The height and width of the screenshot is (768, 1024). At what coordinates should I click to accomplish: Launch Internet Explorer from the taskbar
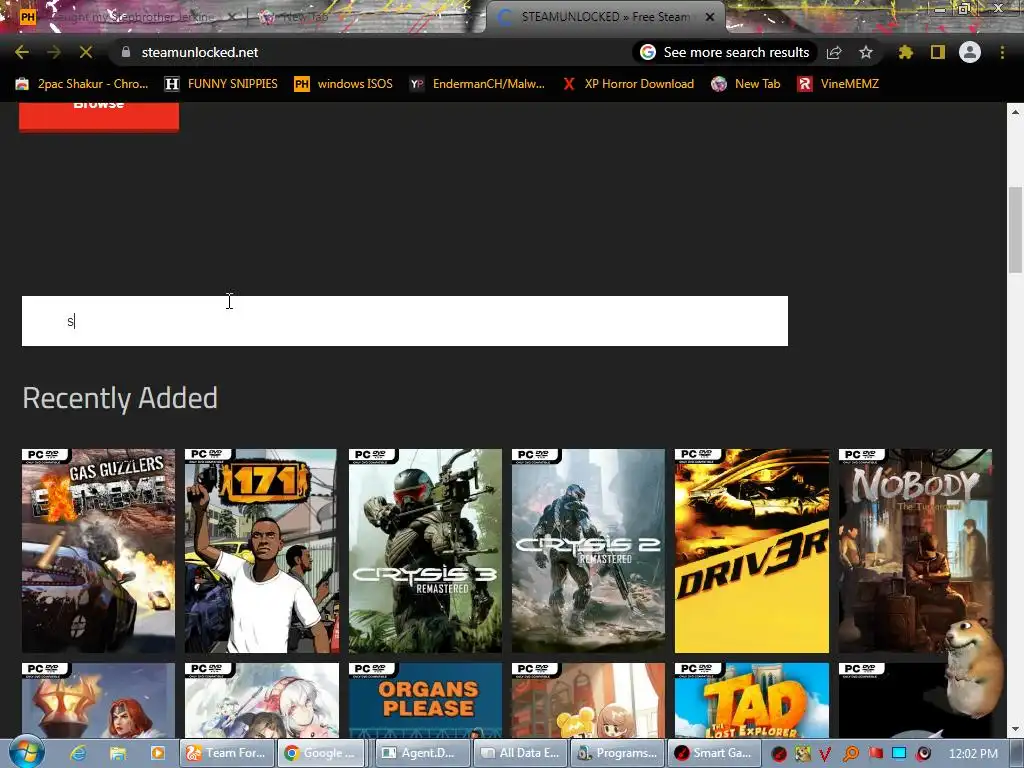(78, 753)
